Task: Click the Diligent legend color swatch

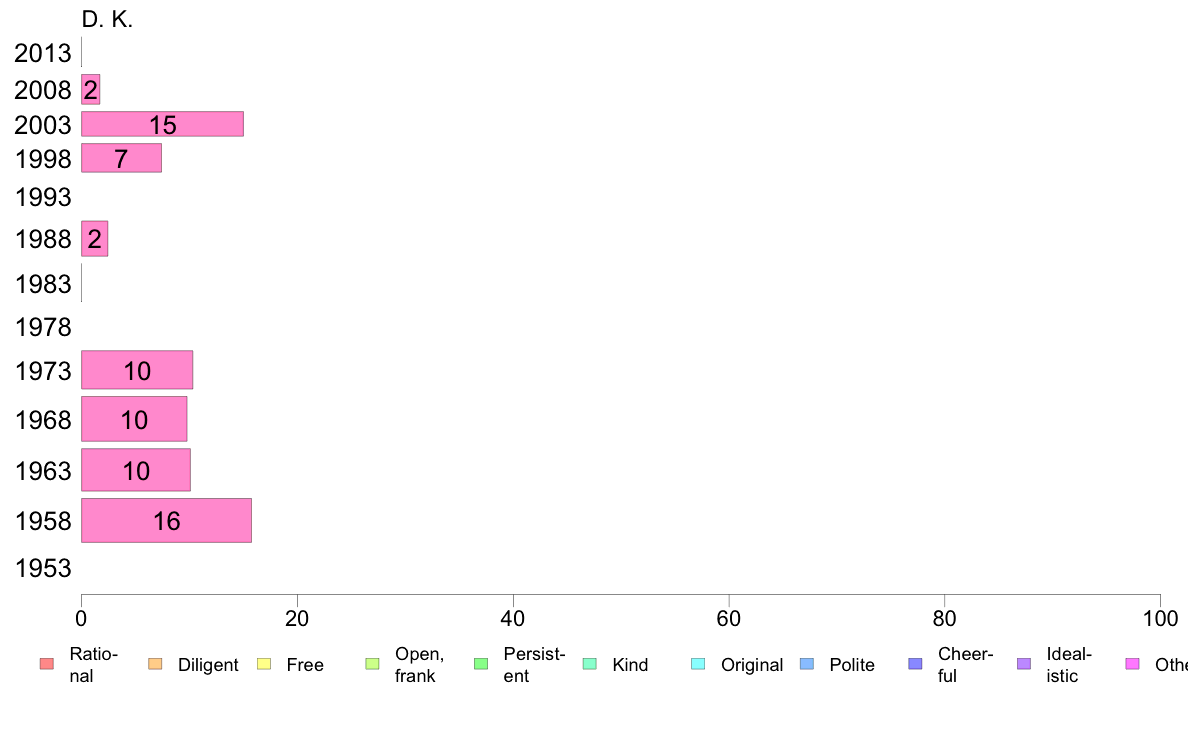Action: point(155,664)
